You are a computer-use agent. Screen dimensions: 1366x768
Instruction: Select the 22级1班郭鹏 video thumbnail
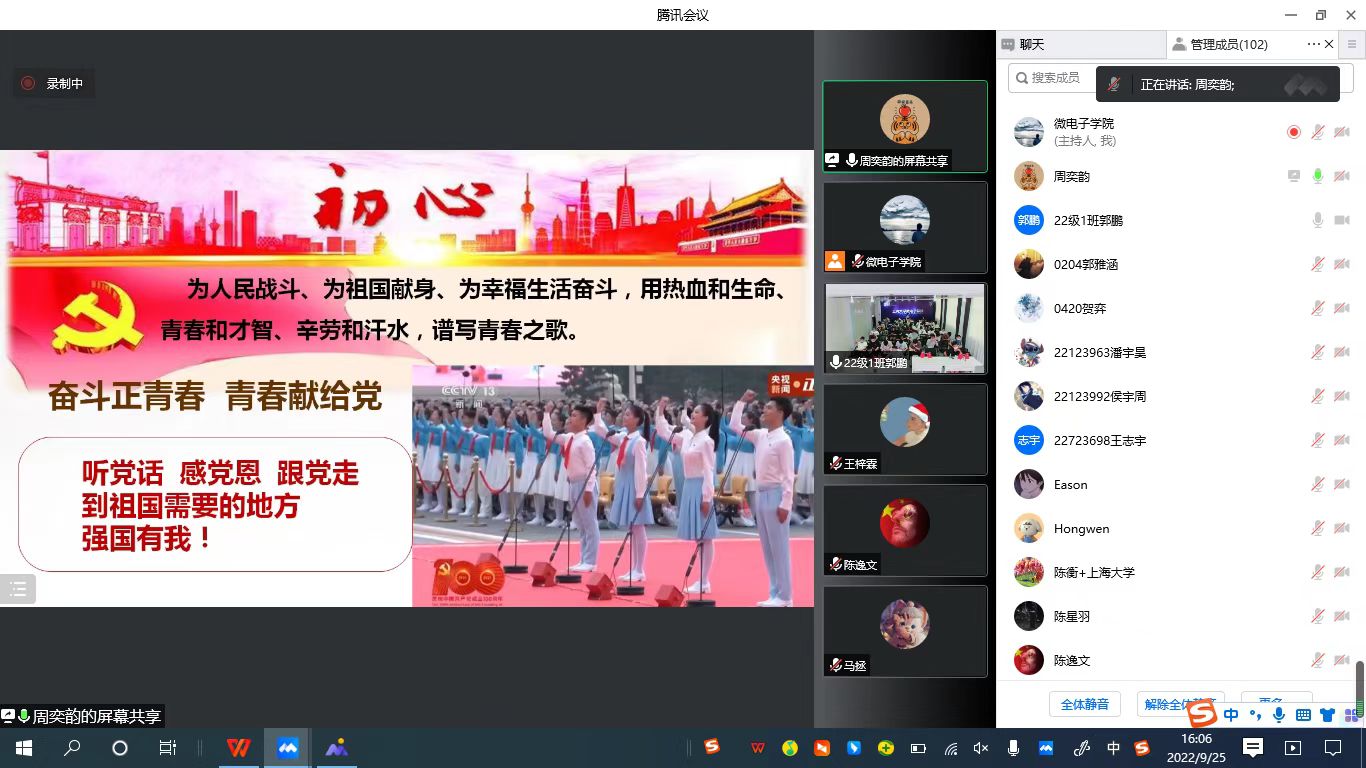905,328
